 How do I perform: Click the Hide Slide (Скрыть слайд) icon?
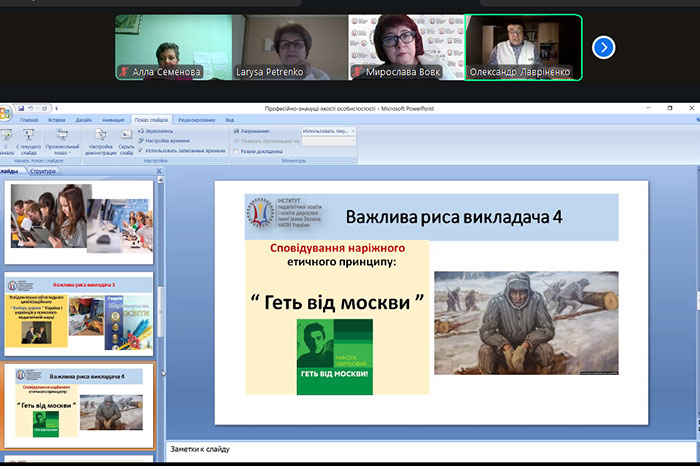pyautogui.click(x=126, y=139)
